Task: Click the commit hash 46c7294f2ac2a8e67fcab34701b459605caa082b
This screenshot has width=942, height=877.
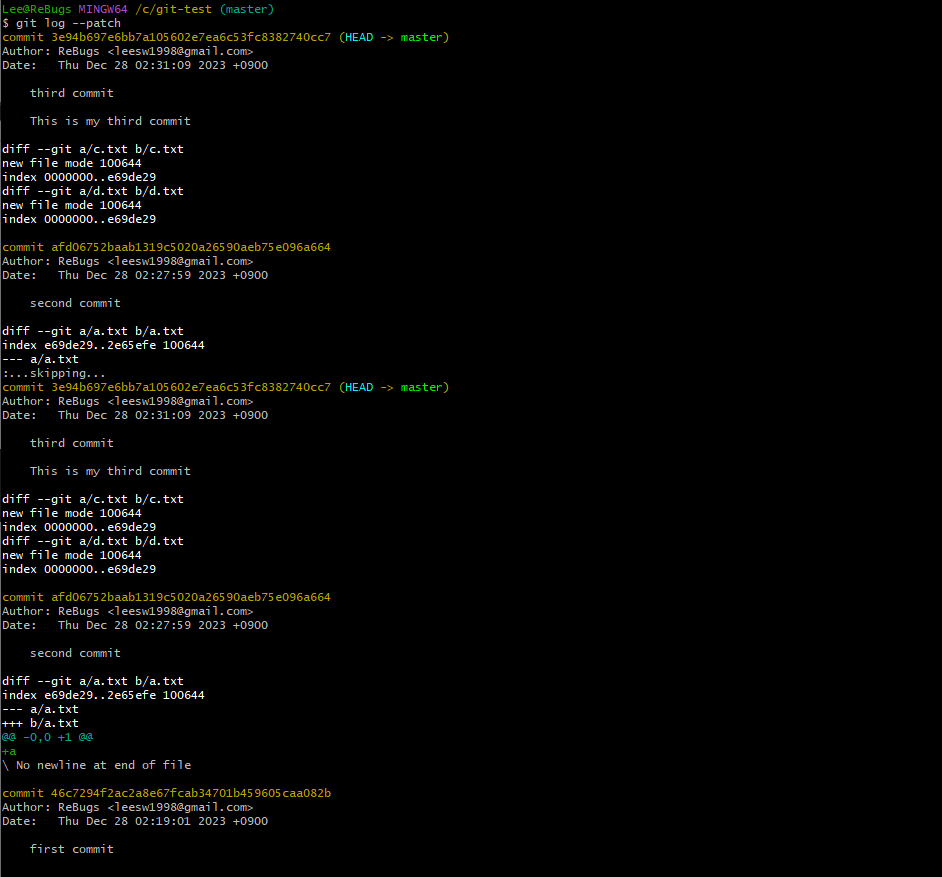Action: click(x=190, y=793)
